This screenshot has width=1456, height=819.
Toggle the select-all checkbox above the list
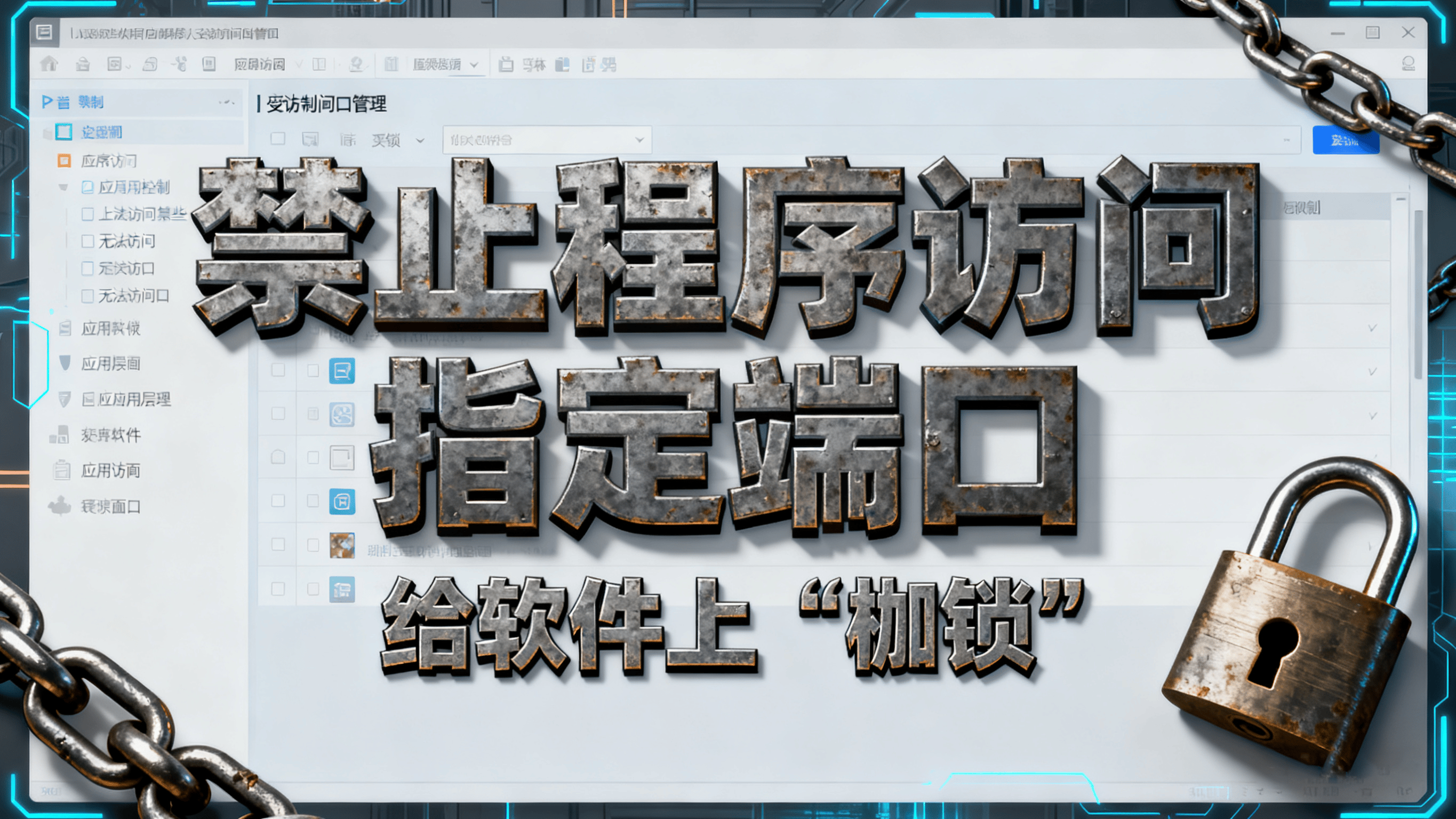(x=277, y=139)
